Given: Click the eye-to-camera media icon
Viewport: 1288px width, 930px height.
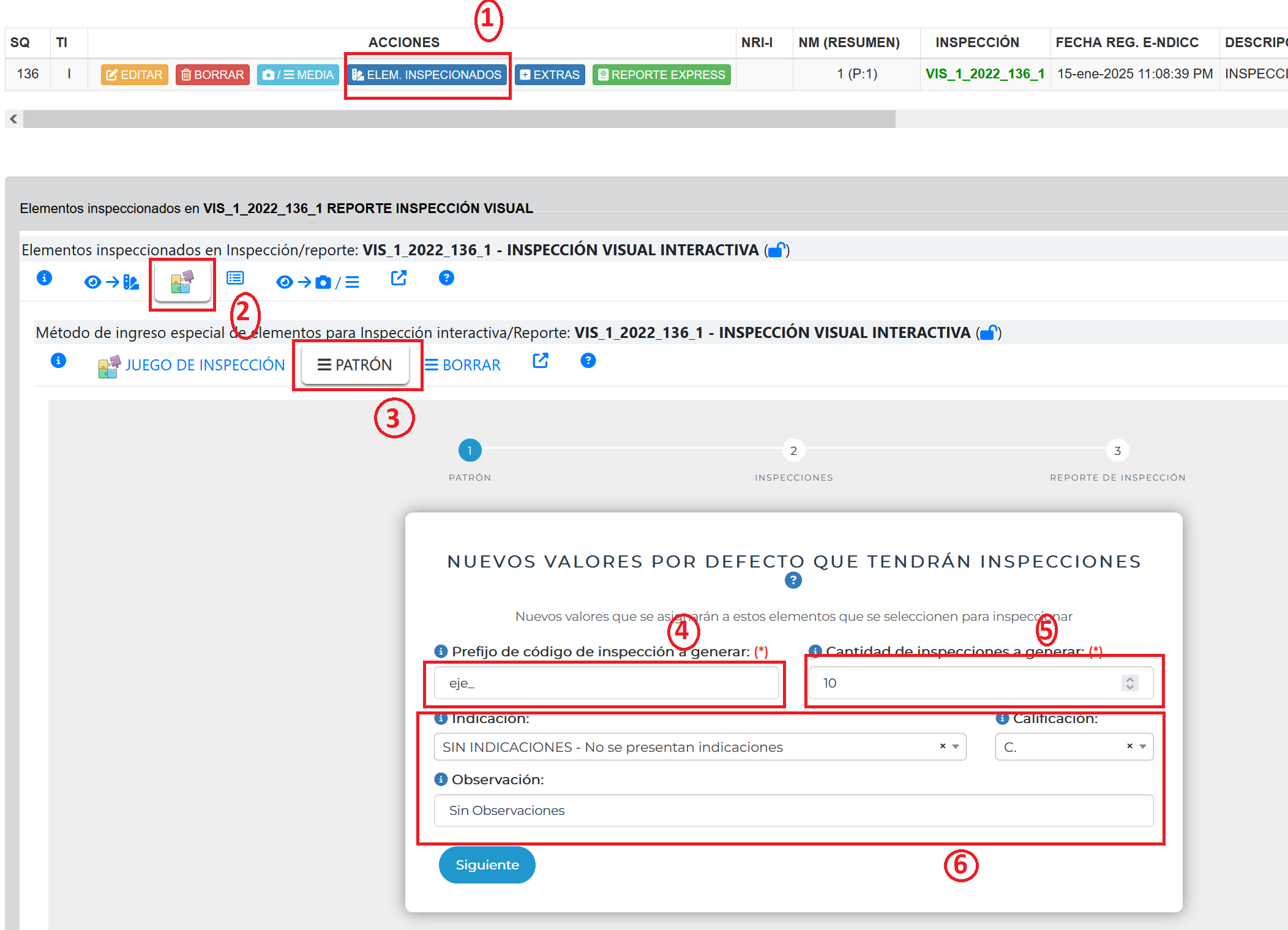Looking at the screenshot, I should (x=317, y=282).
